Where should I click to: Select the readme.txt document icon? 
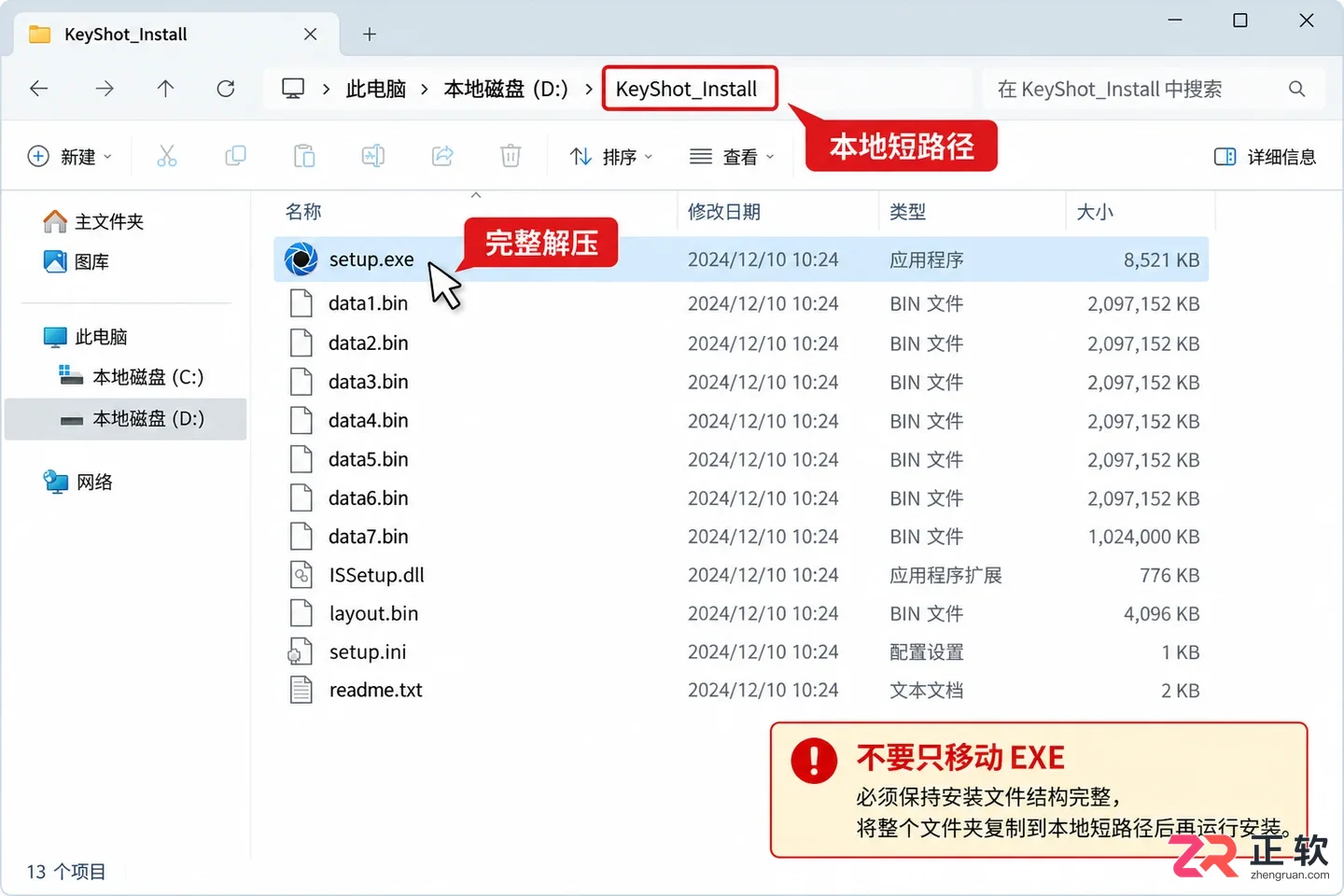pyautogui.click(x=301, y=690)
